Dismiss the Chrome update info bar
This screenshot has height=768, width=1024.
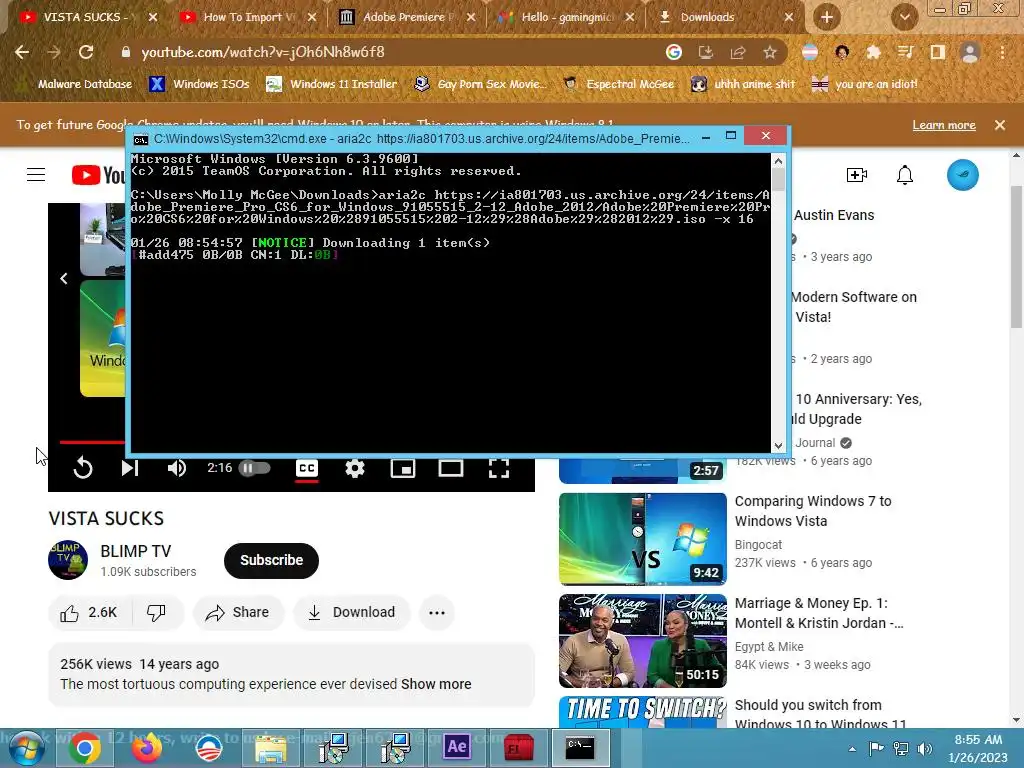coord(1000,125)
